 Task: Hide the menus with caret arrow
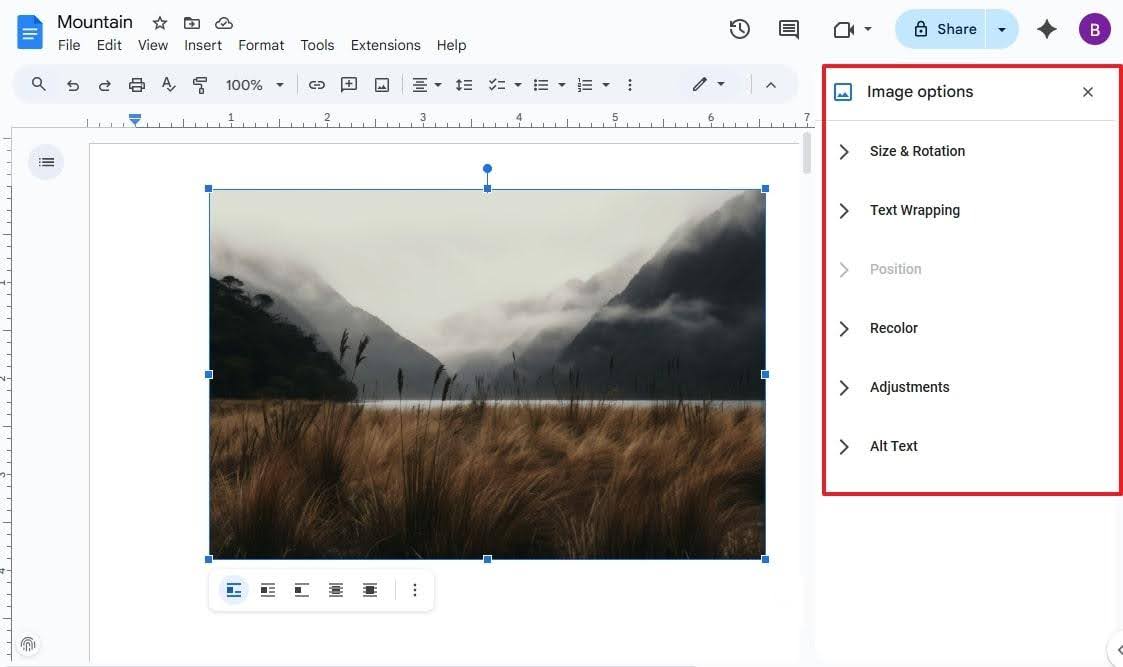[771, 85]
